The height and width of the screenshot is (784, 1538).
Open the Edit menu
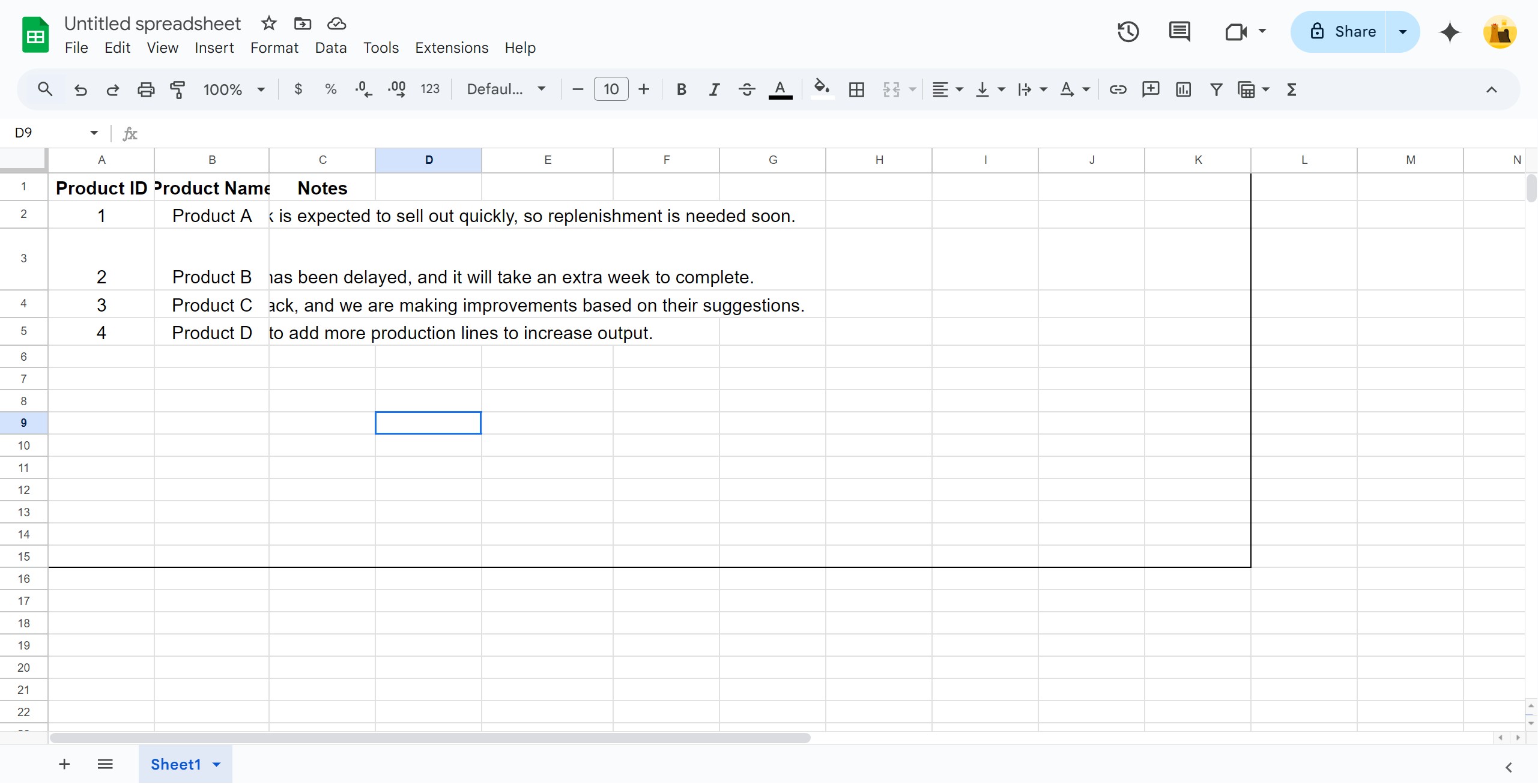click(117, 47)
